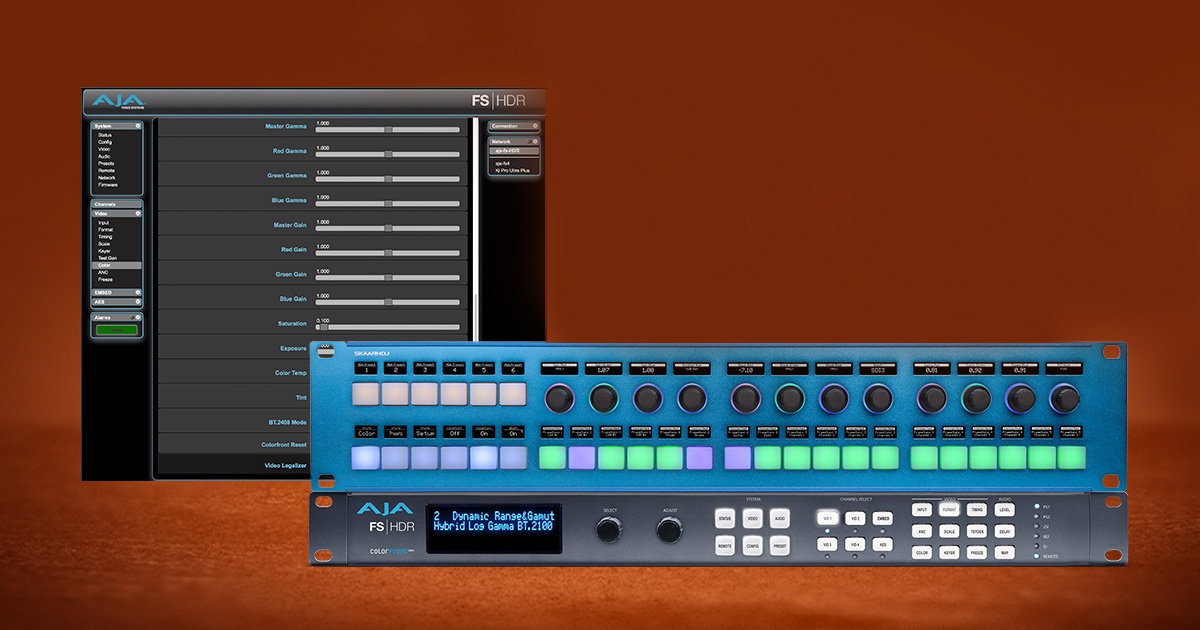Tap preset 1 pad on Skaarhoj controller

click(366, 394)
